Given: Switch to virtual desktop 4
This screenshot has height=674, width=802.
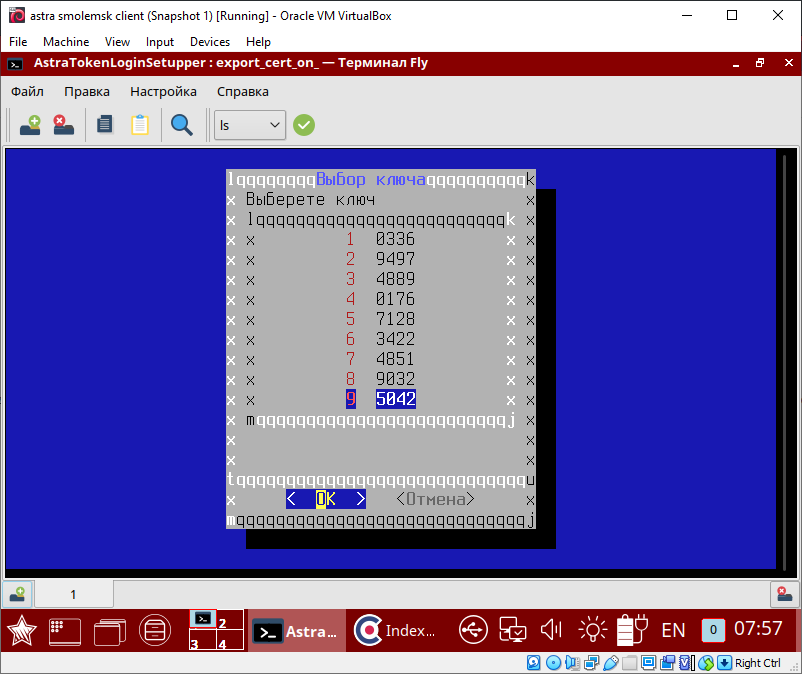Looking at the screenshot, I should 230,640.
